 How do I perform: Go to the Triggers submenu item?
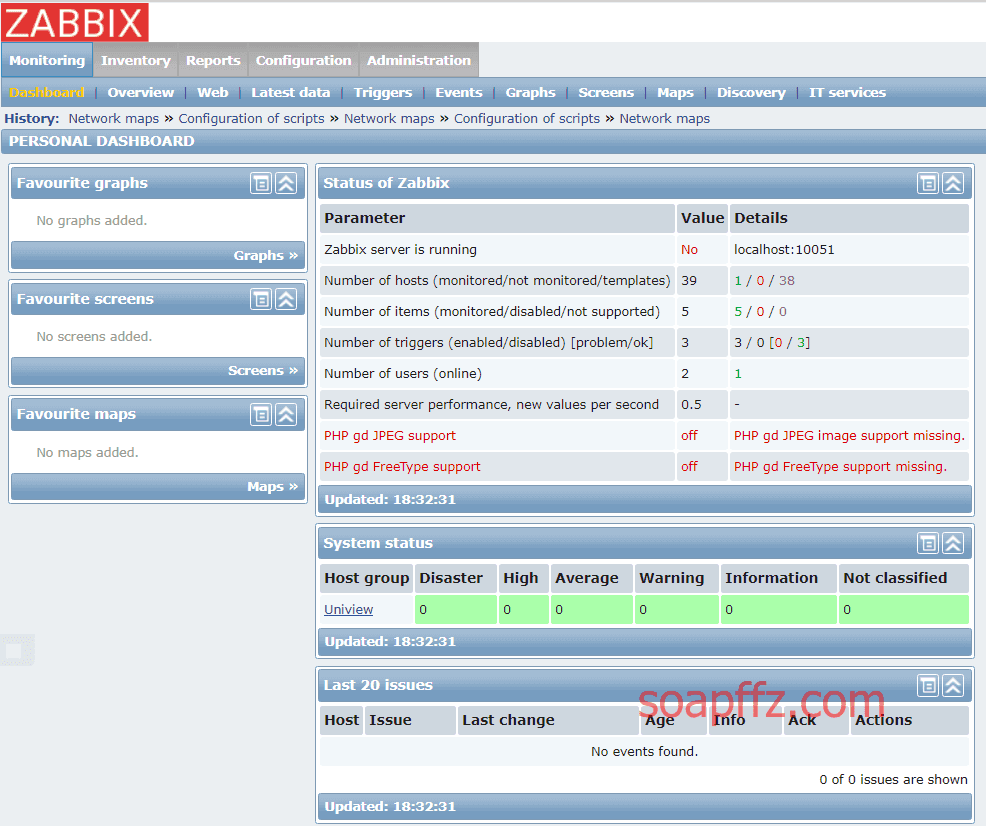coord(383,92)
